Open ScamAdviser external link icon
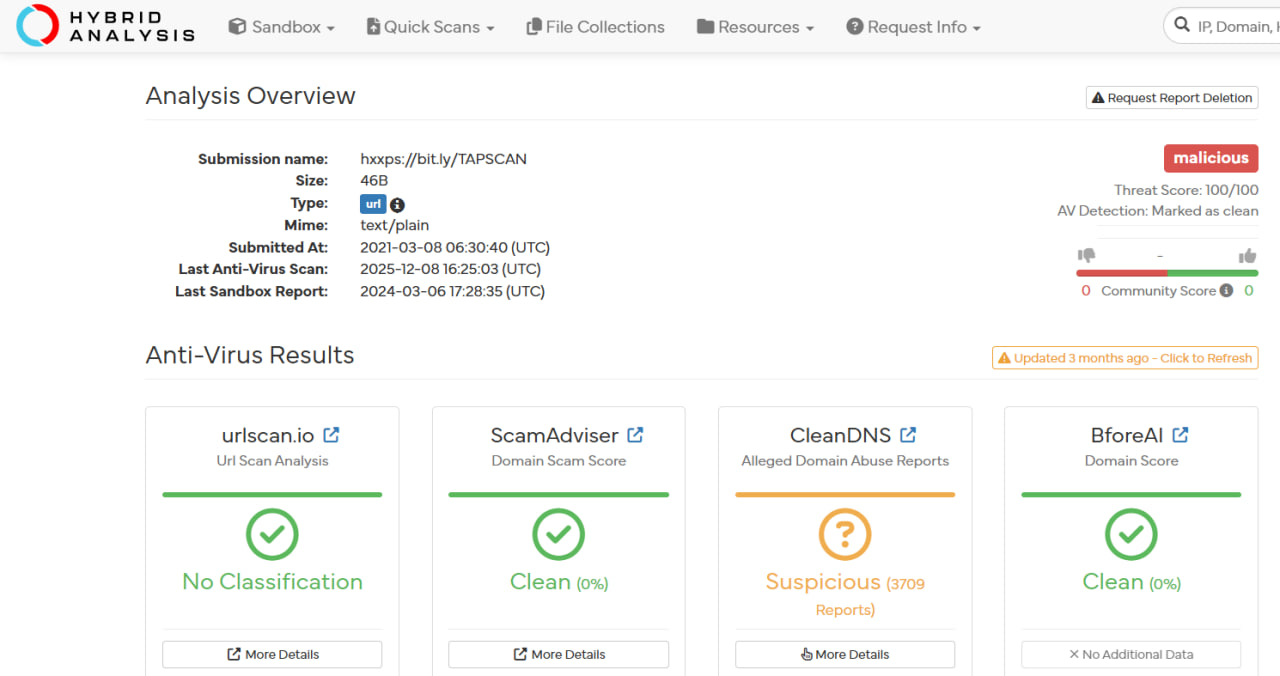This screenshot has width=1280, height=676. point(635,435)
